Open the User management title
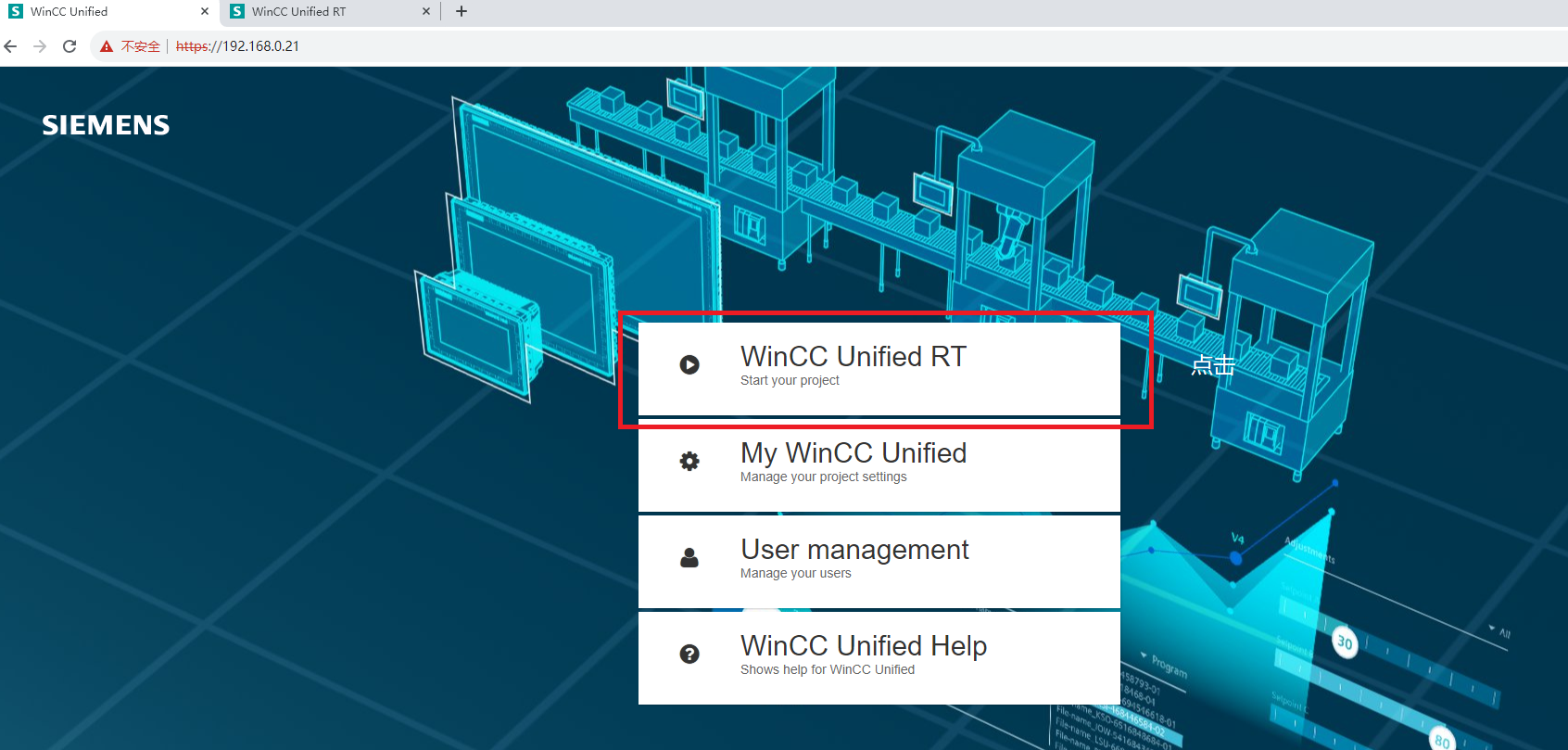Screen dimensions: 1568x750 click(854, 550)
